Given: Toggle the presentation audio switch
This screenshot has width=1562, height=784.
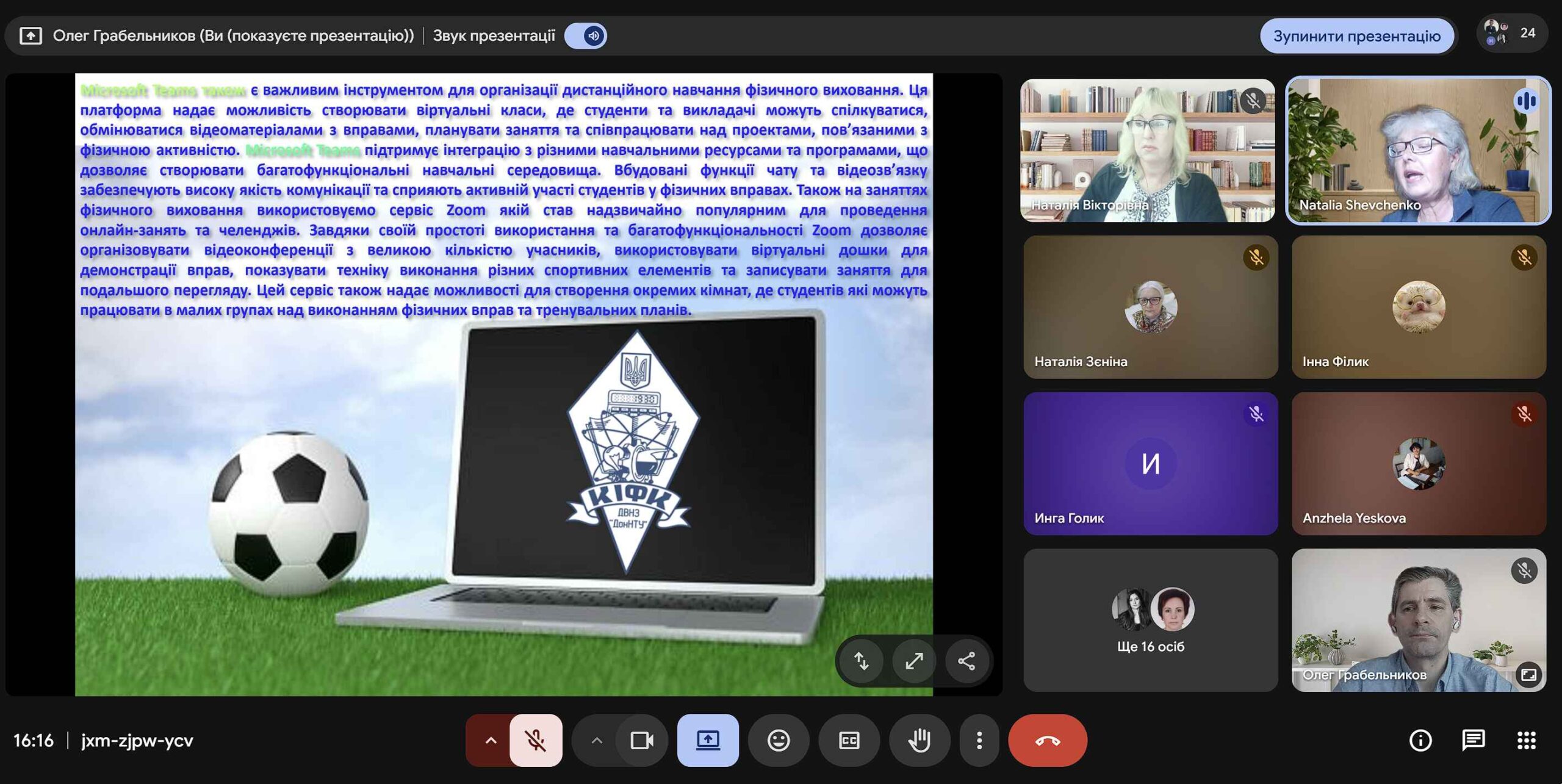Looking at the screenshot, I should click(x=585, y=36).
